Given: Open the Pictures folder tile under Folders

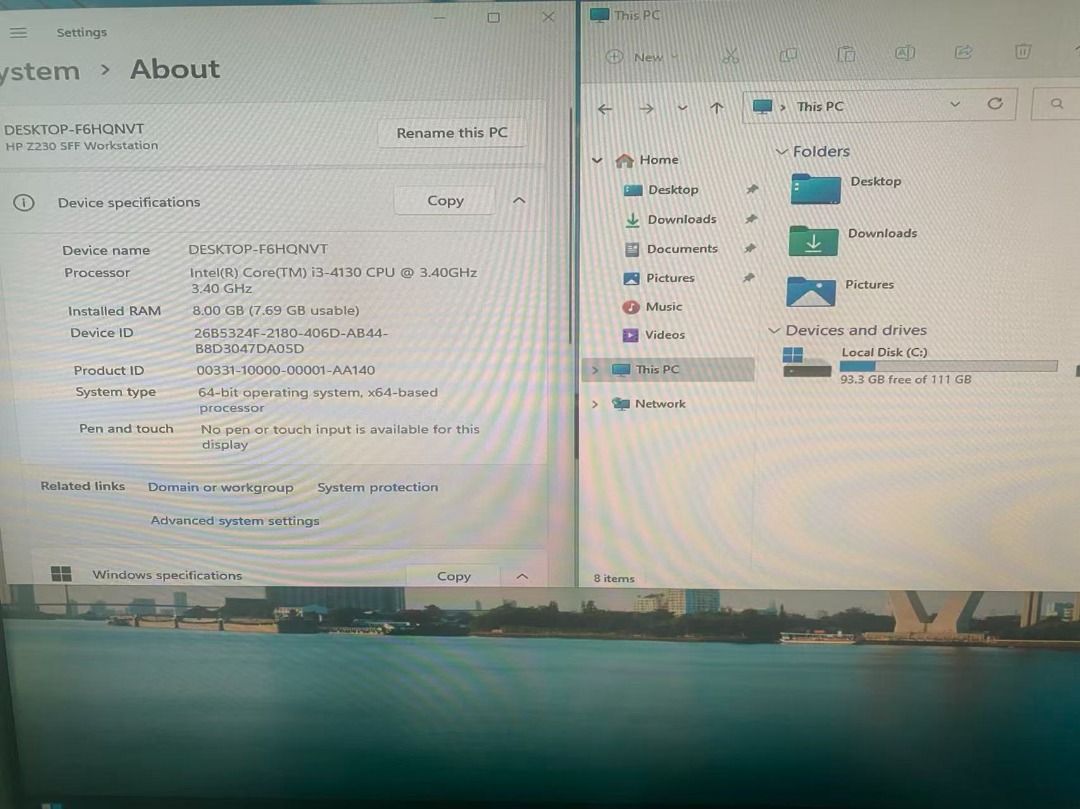Looking at the screenshot, I should pyautogui.click(x=840, y=291).
